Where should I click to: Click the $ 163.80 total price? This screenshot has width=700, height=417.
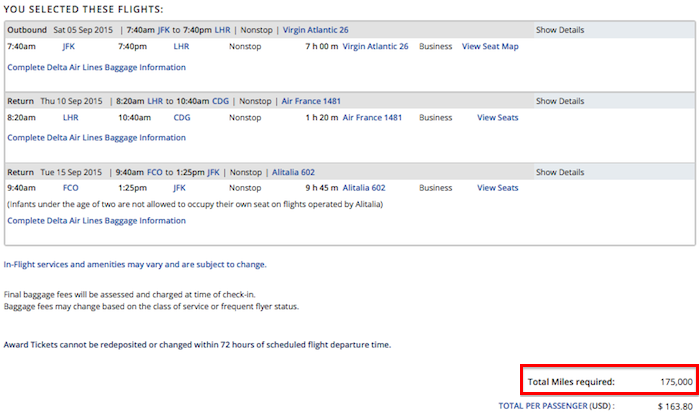click(x=675, y=406)
